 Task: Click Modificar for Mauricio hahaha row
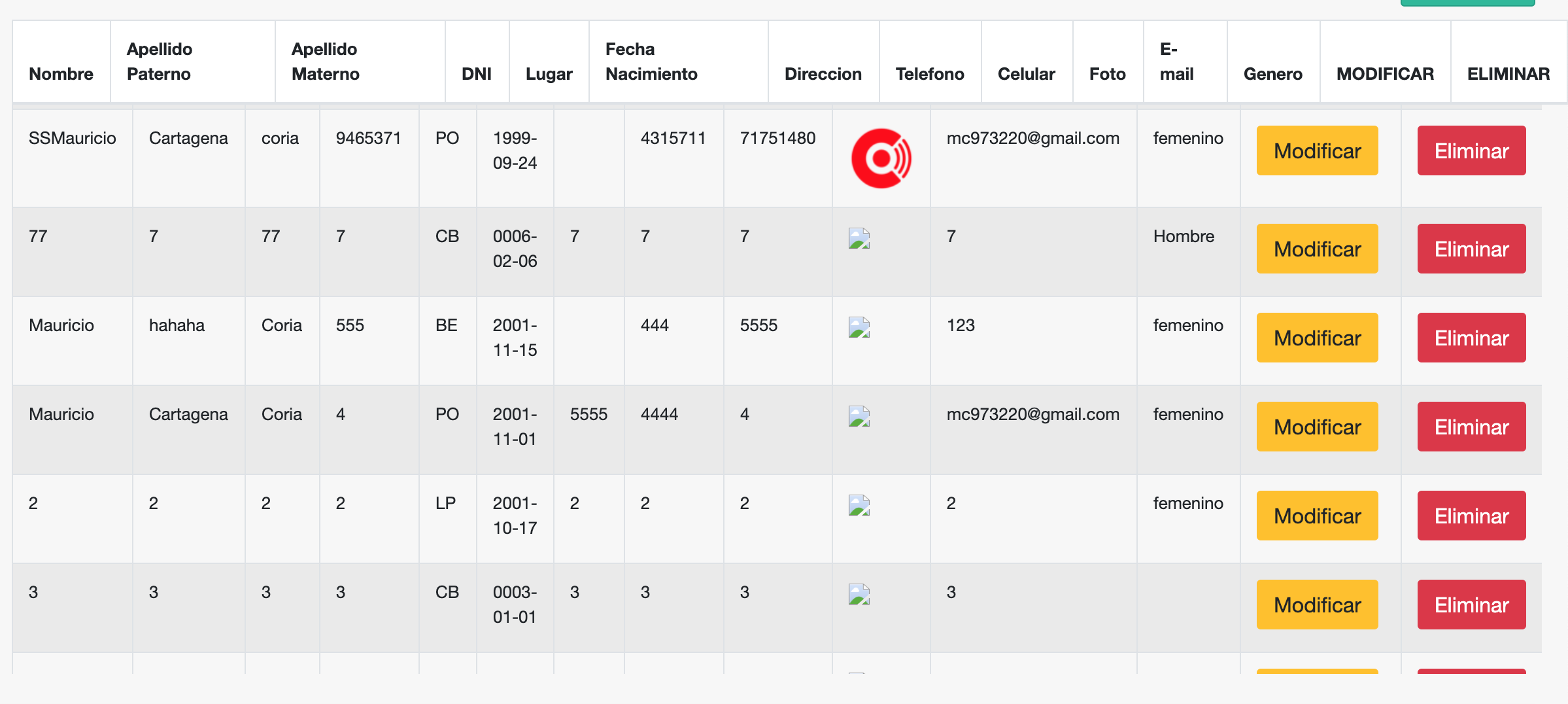coord(1317,338)
